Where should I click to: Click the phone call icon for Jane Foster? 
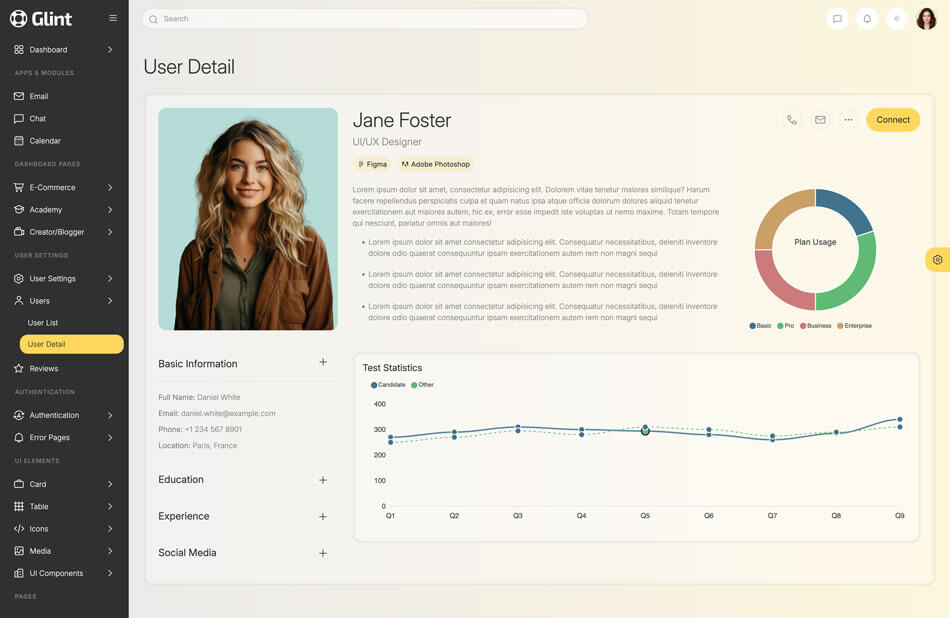(x=792, y=120)
